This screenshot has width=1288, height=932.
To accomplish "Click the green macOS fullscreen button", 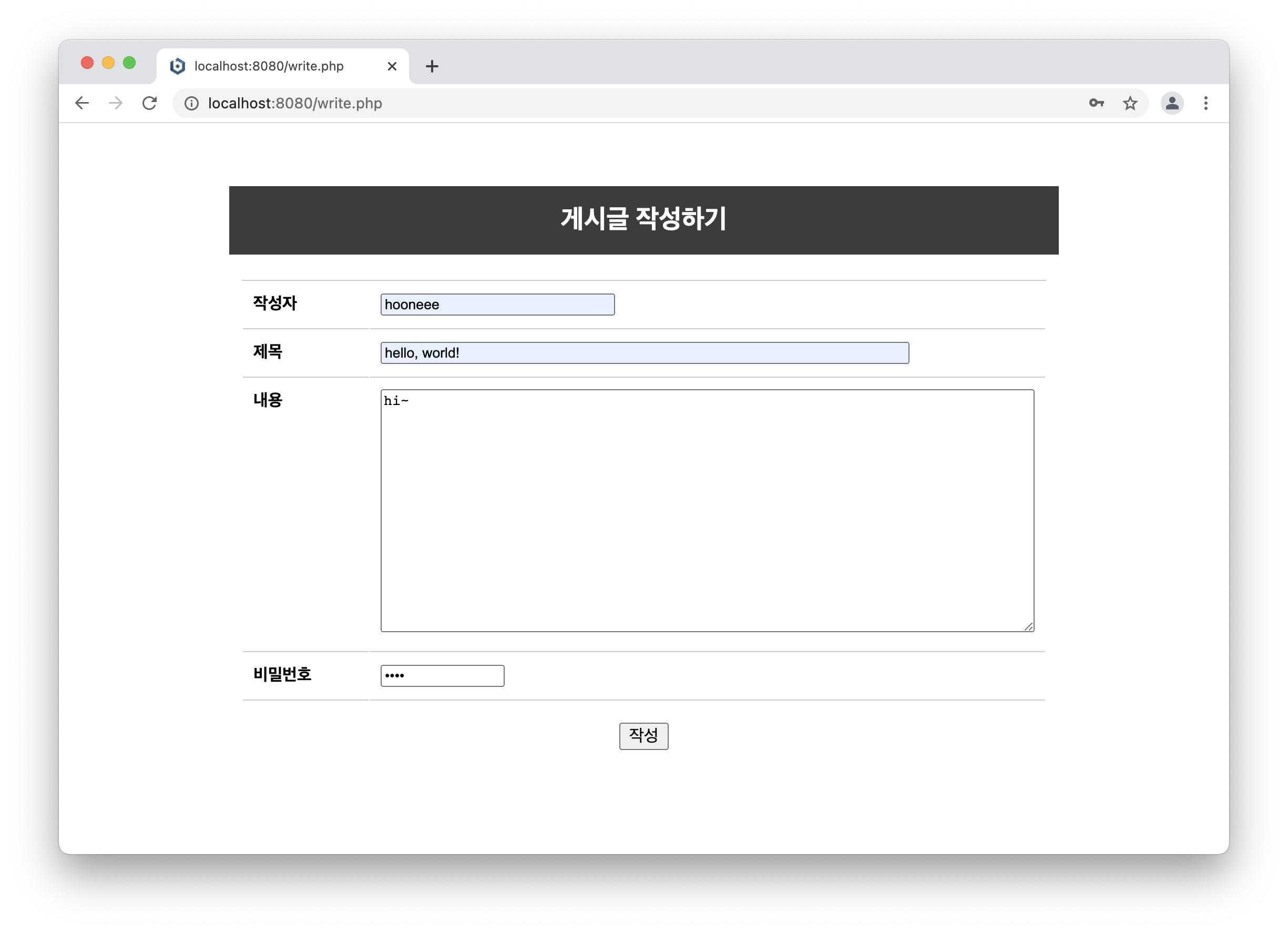I will 129,63.
